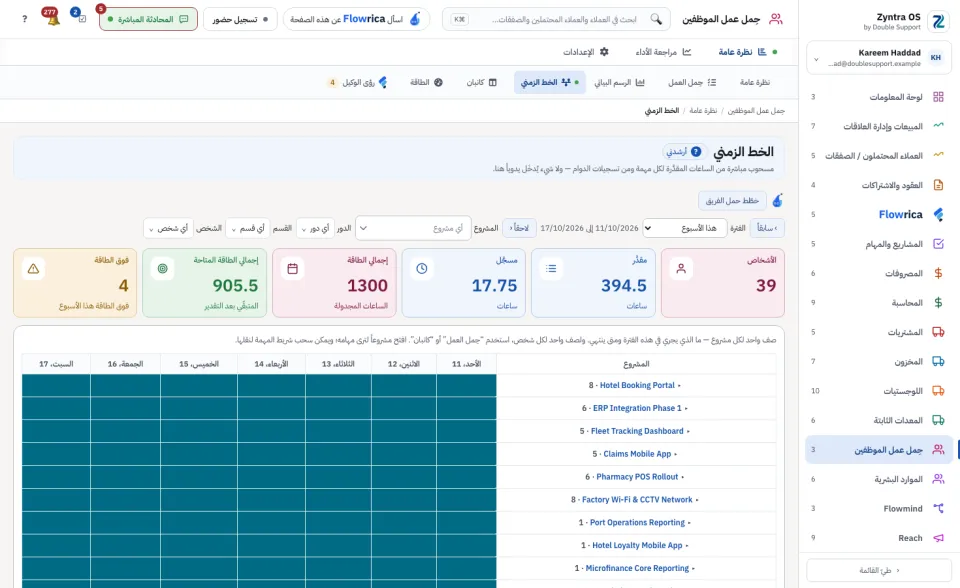The image size is (960, 588).
Task: Click اسأل Flowrica عن هذه الصفحة button
Action: point(356,19)
